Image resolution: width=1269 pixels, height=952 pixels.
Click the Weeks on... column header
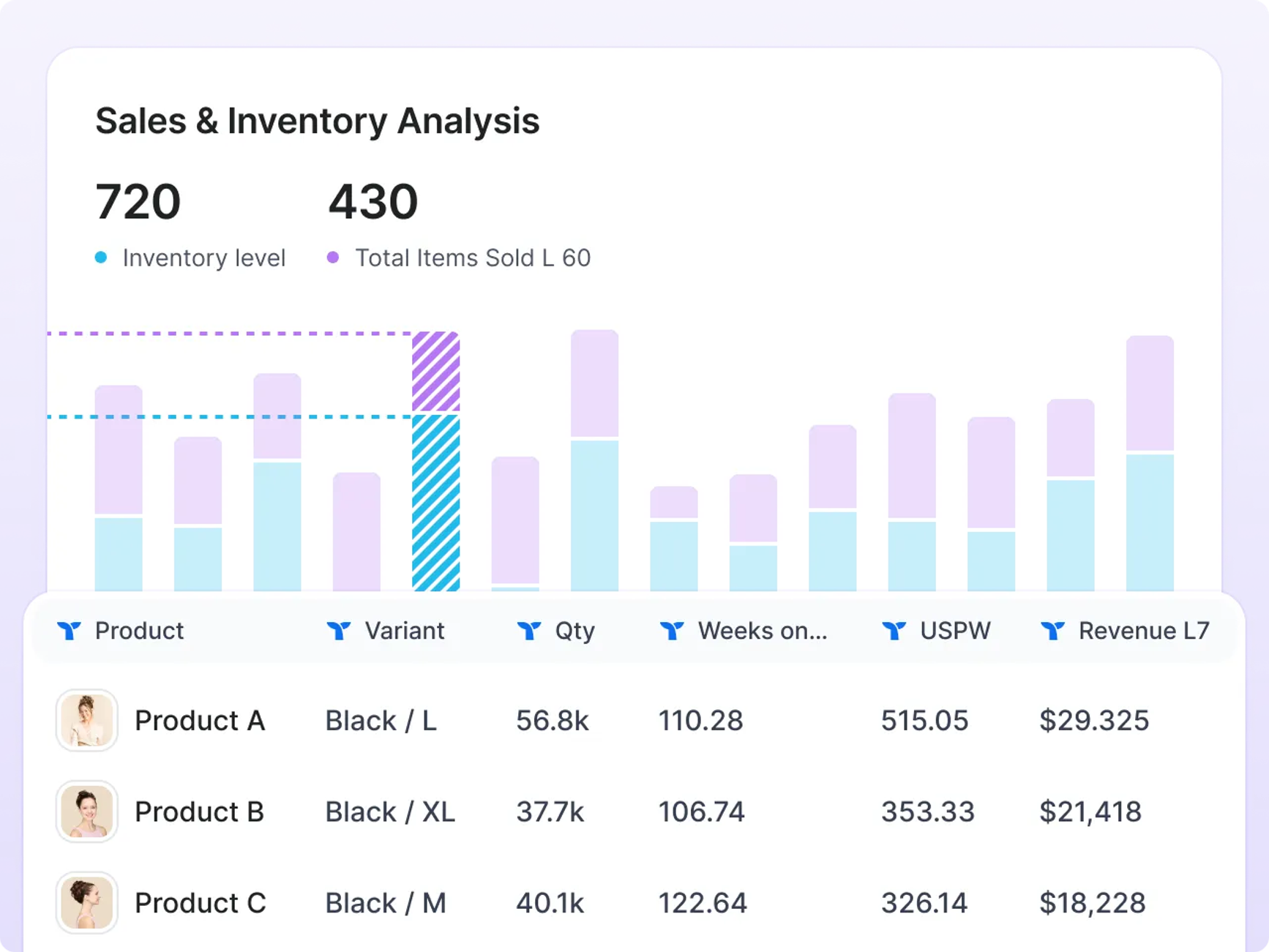tap(763, 631)
